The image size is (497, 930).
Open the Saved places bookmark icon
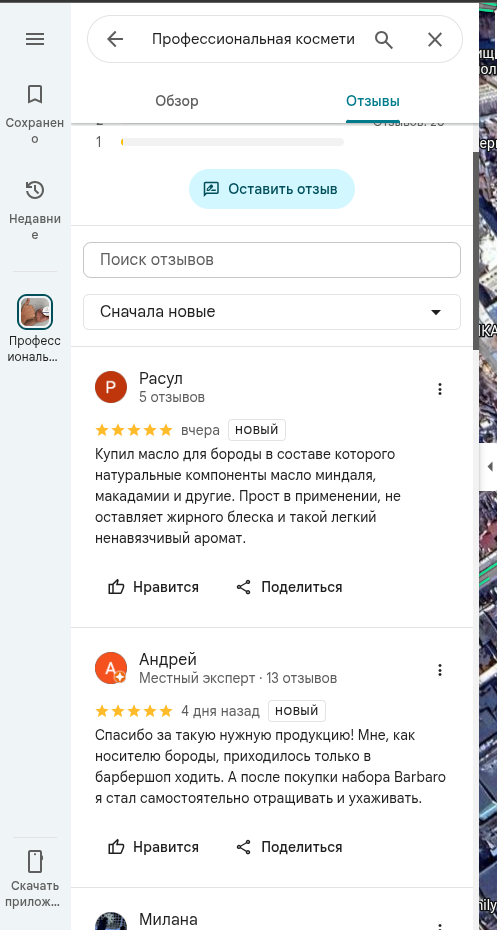point(35,94)
